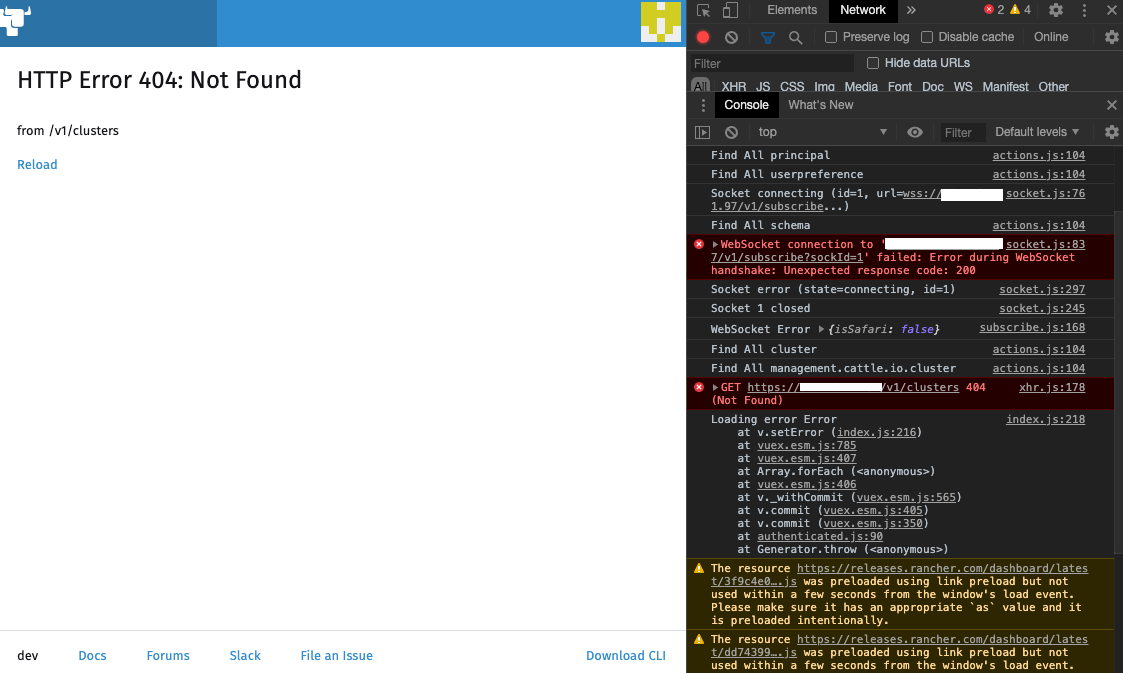Enable Preserve log checkbox
Image resolution: width=1123 pixels, height=673 pixels.
tap(831, 37)
